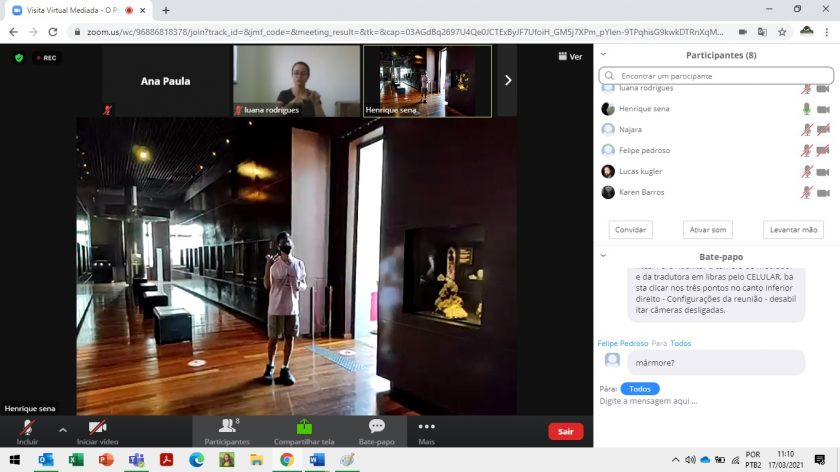
Task: Open Chrome three-dots menu
Action: tap(827, 32)
